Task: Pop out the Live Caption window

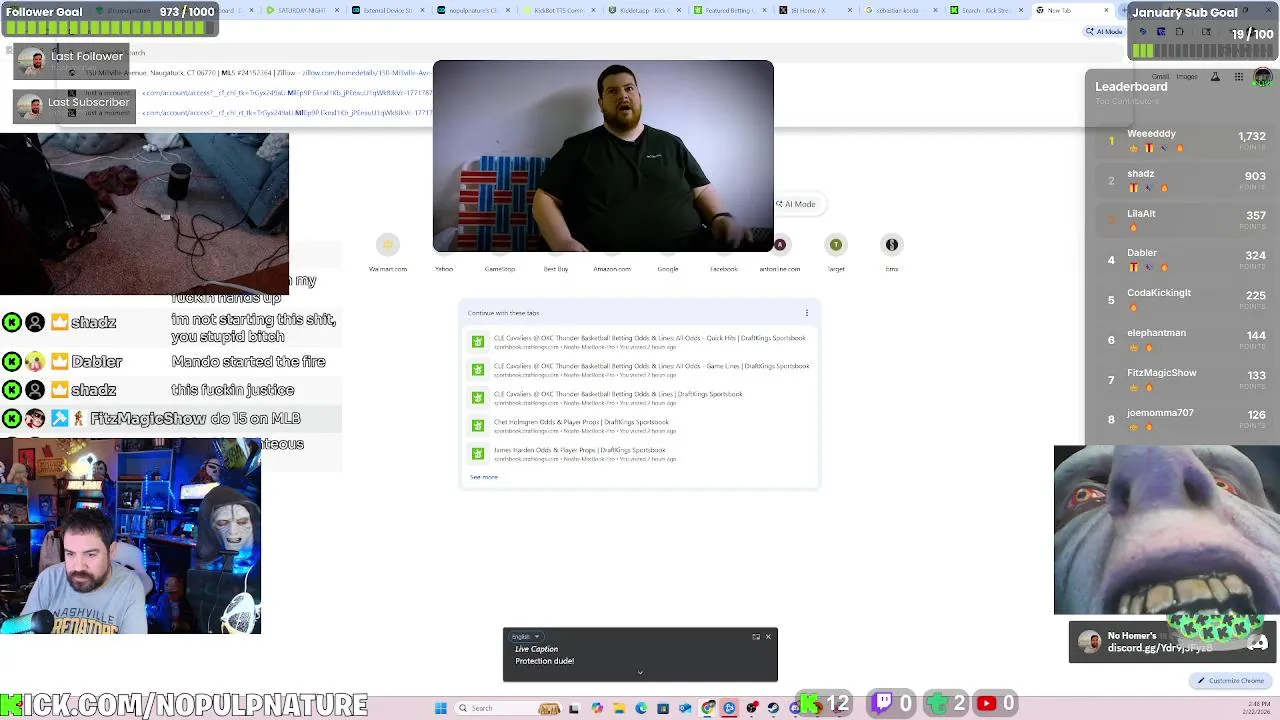Action: point(756,637)
